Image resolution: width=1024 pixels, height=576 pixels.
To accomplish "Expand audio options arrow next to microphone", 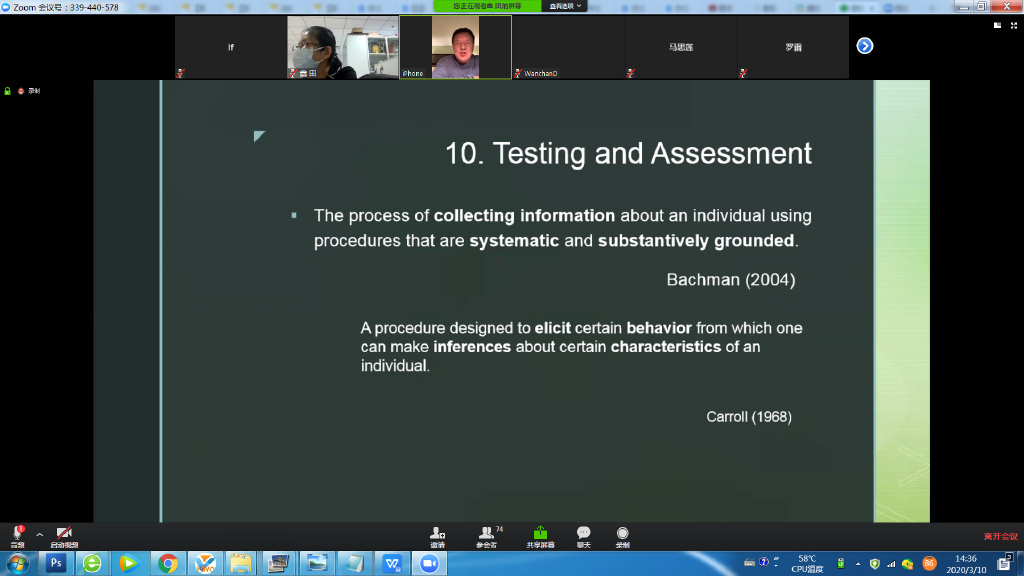I will 40,534.
